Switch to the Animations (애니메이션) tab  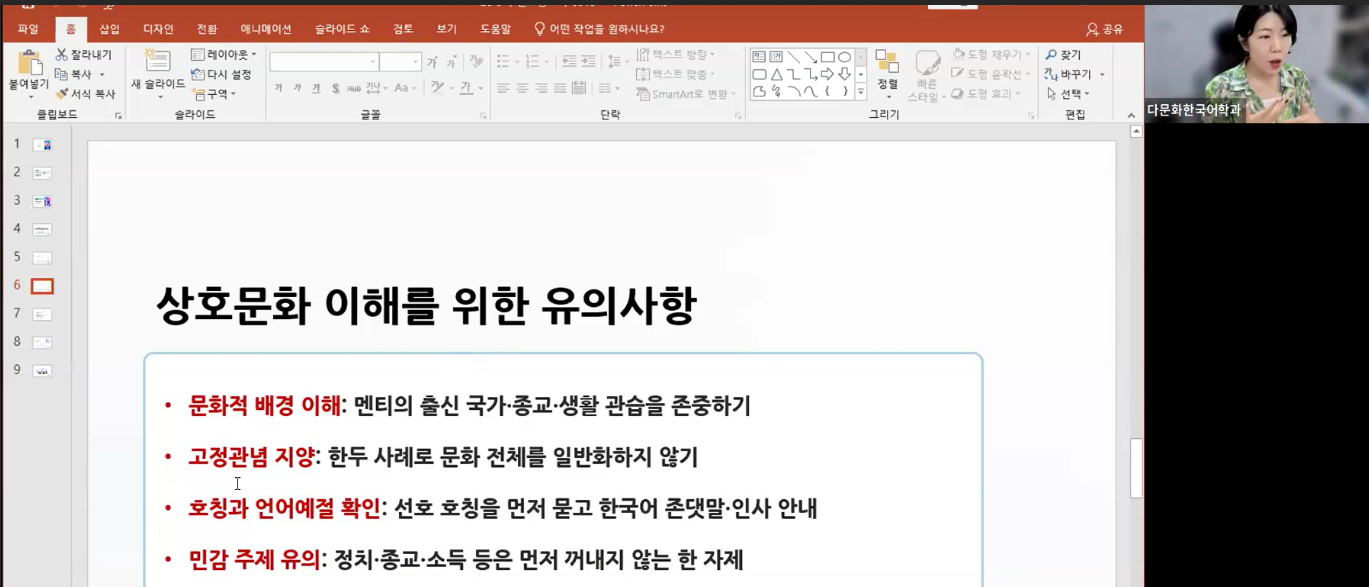[266, 29]
